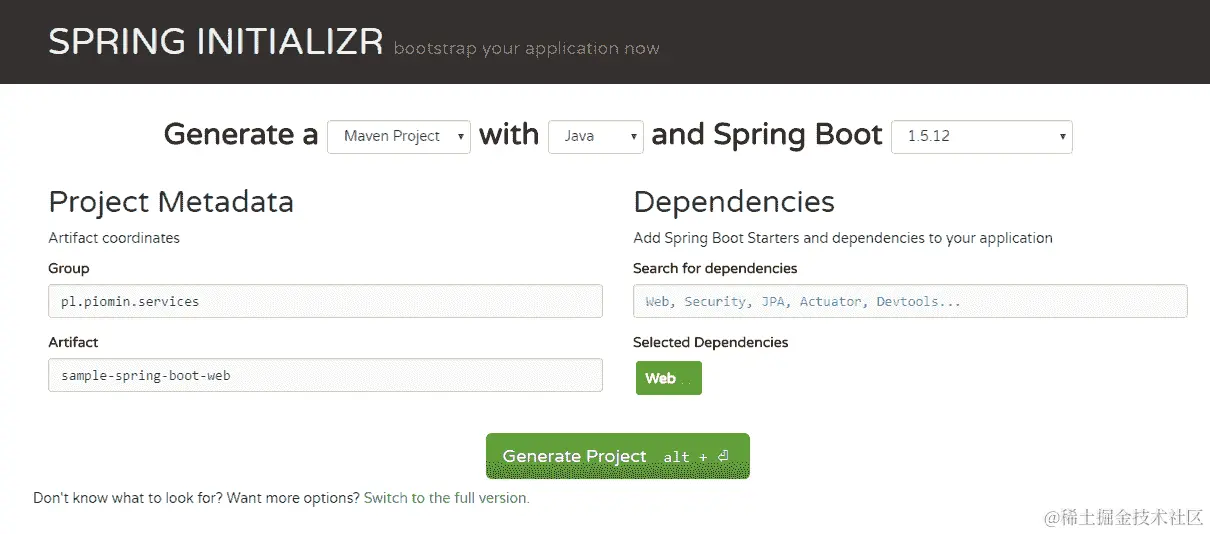Viewport: 1210px width, 534px height.
Task: Open the Java language dropdown
Action: [595, 136]
